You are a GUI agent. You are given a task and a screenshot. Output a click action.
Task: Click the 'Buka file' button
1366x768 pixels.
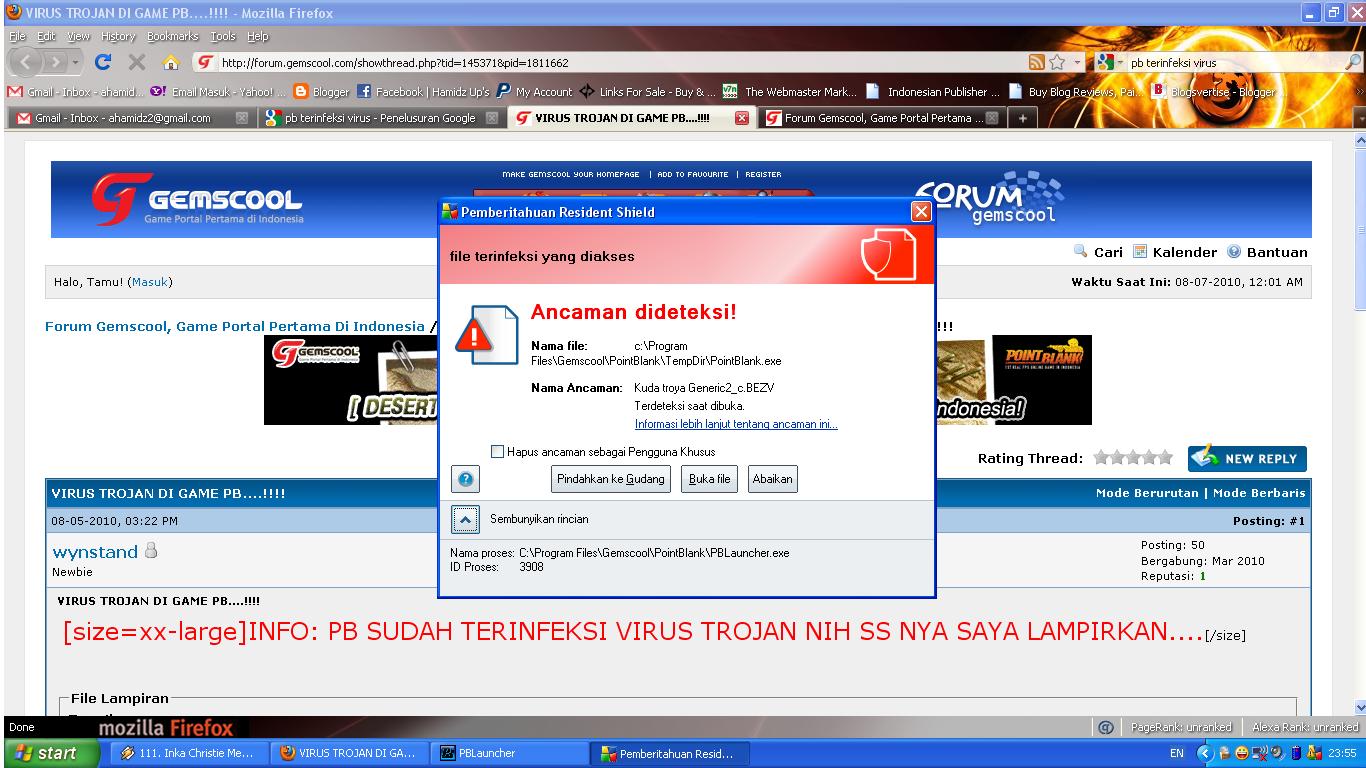709,479
